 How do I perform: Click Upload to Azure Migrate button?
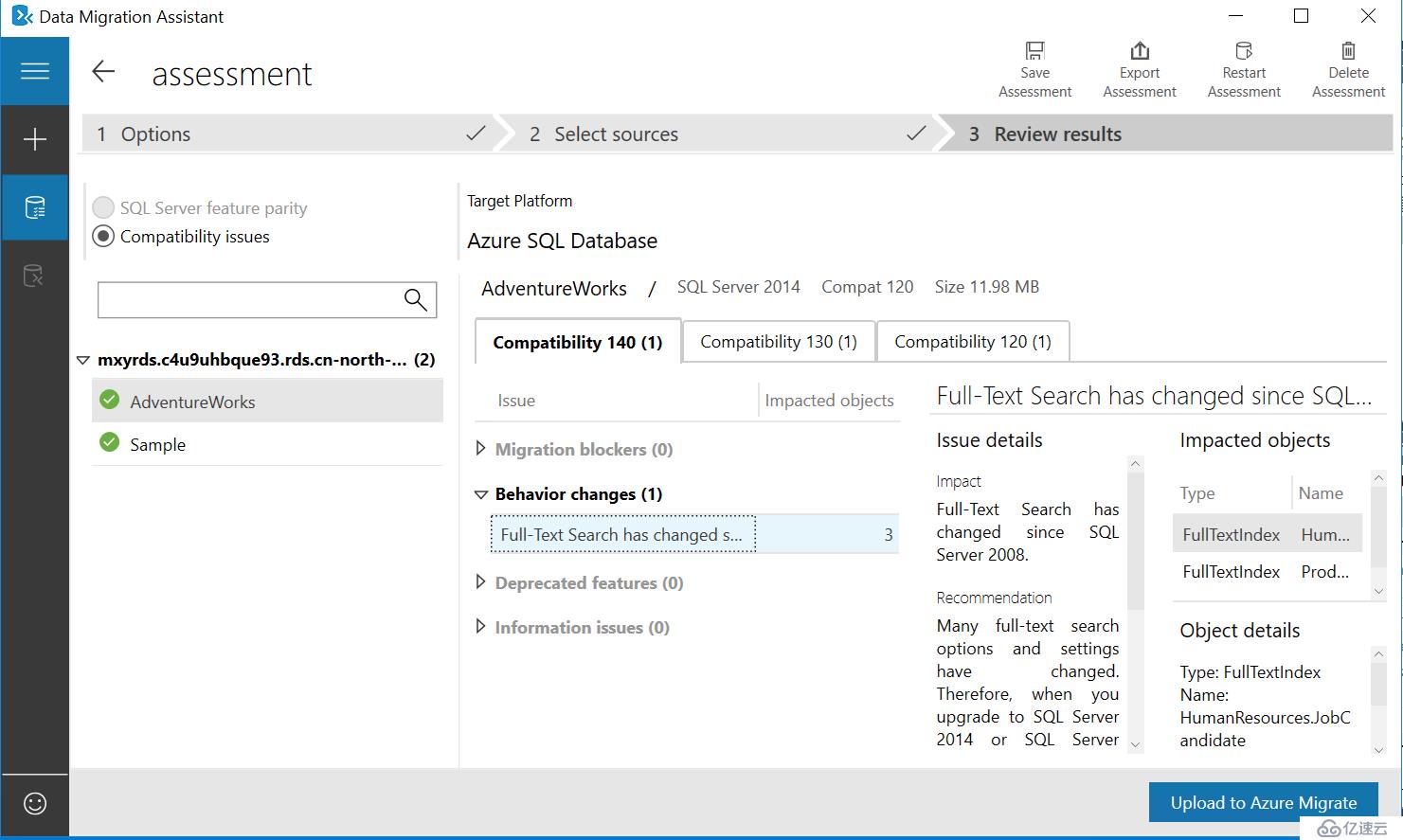pos(1264,802)
